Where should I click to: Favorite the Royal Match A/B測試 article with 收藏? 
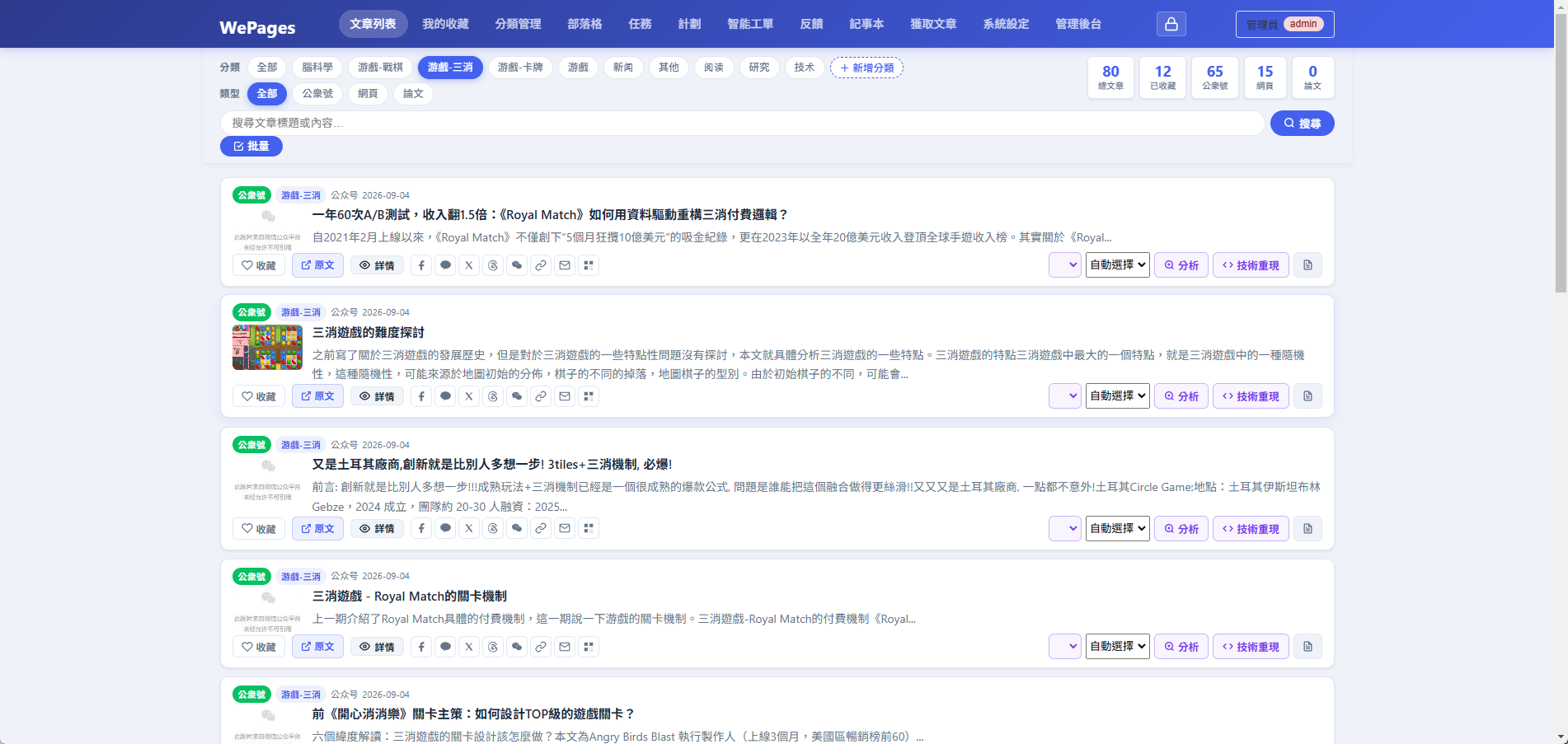coord(259,265)
